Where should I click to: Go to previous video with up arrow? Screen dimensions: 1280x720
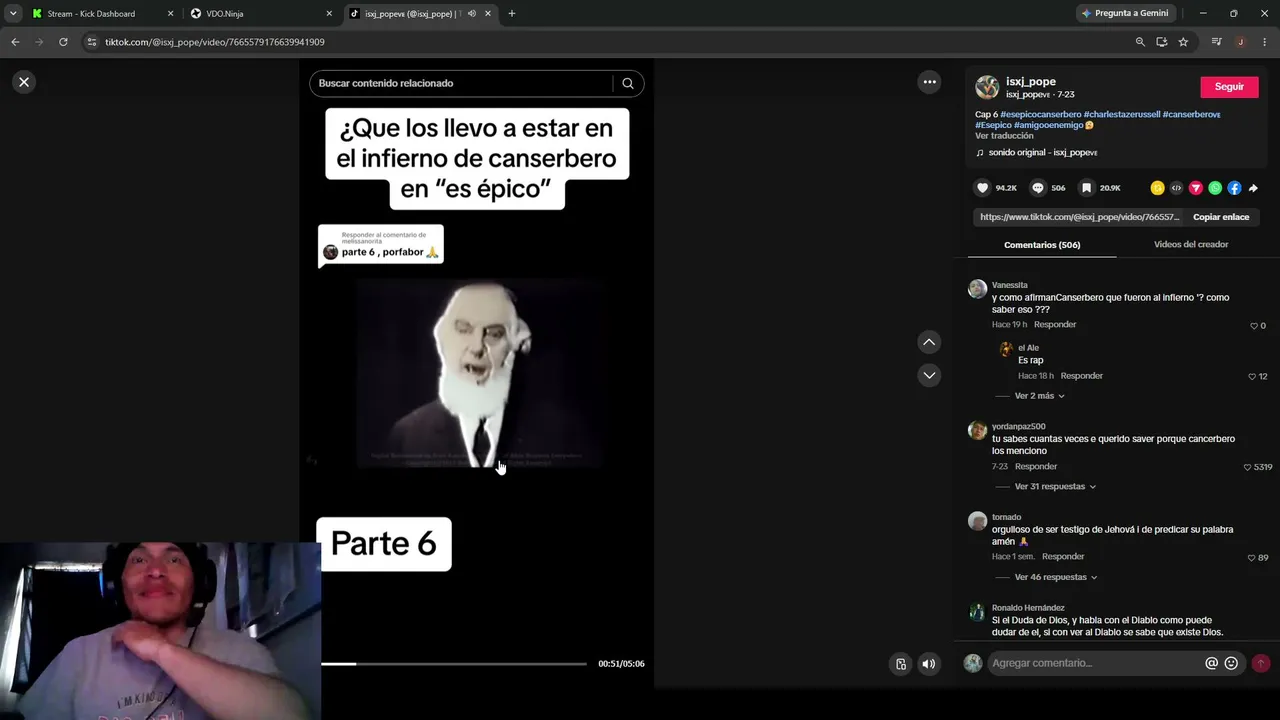[929, 342]
